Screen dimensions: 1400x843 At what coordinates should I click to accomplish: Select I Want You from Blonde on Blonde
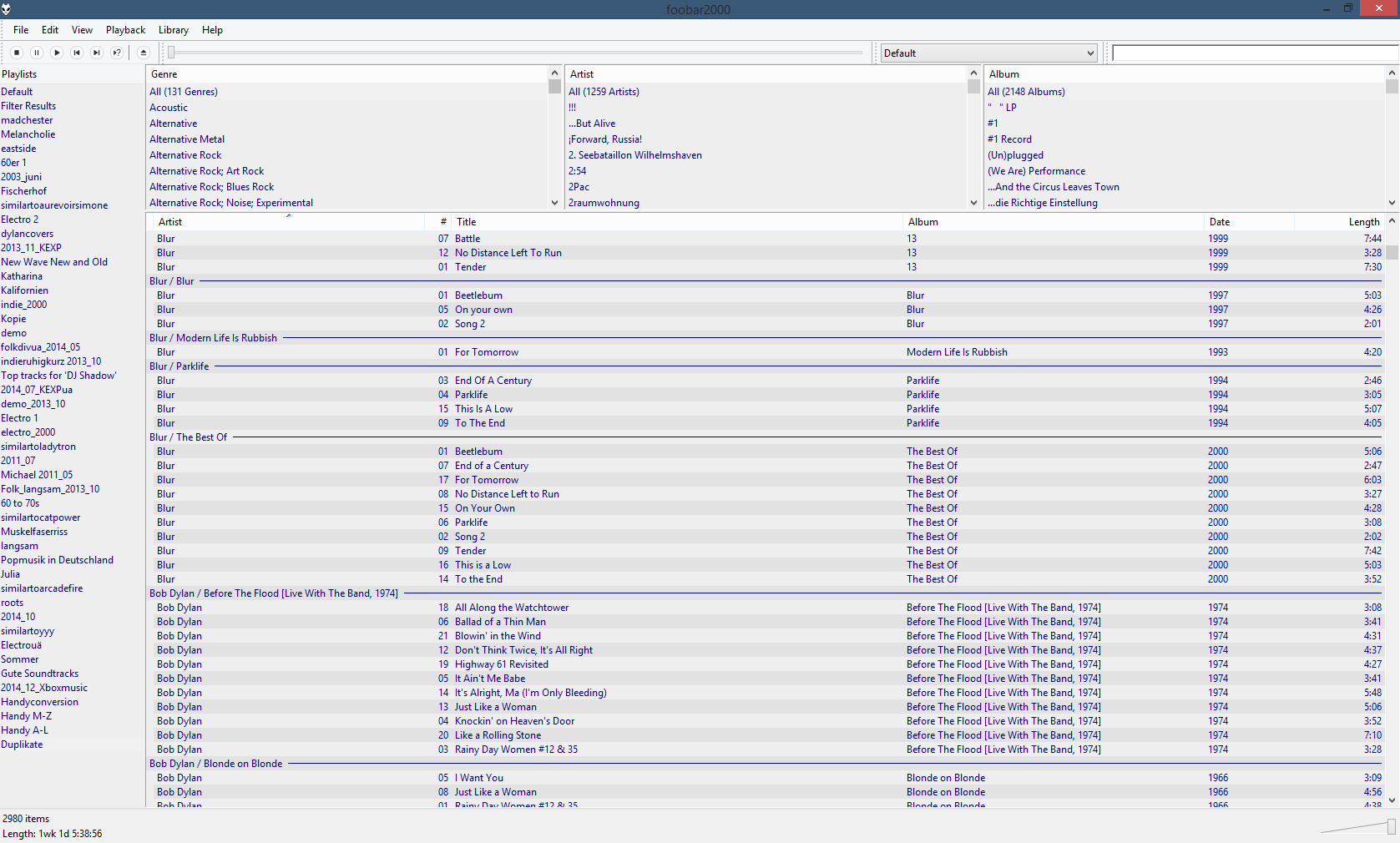click(x=766, y=778)
